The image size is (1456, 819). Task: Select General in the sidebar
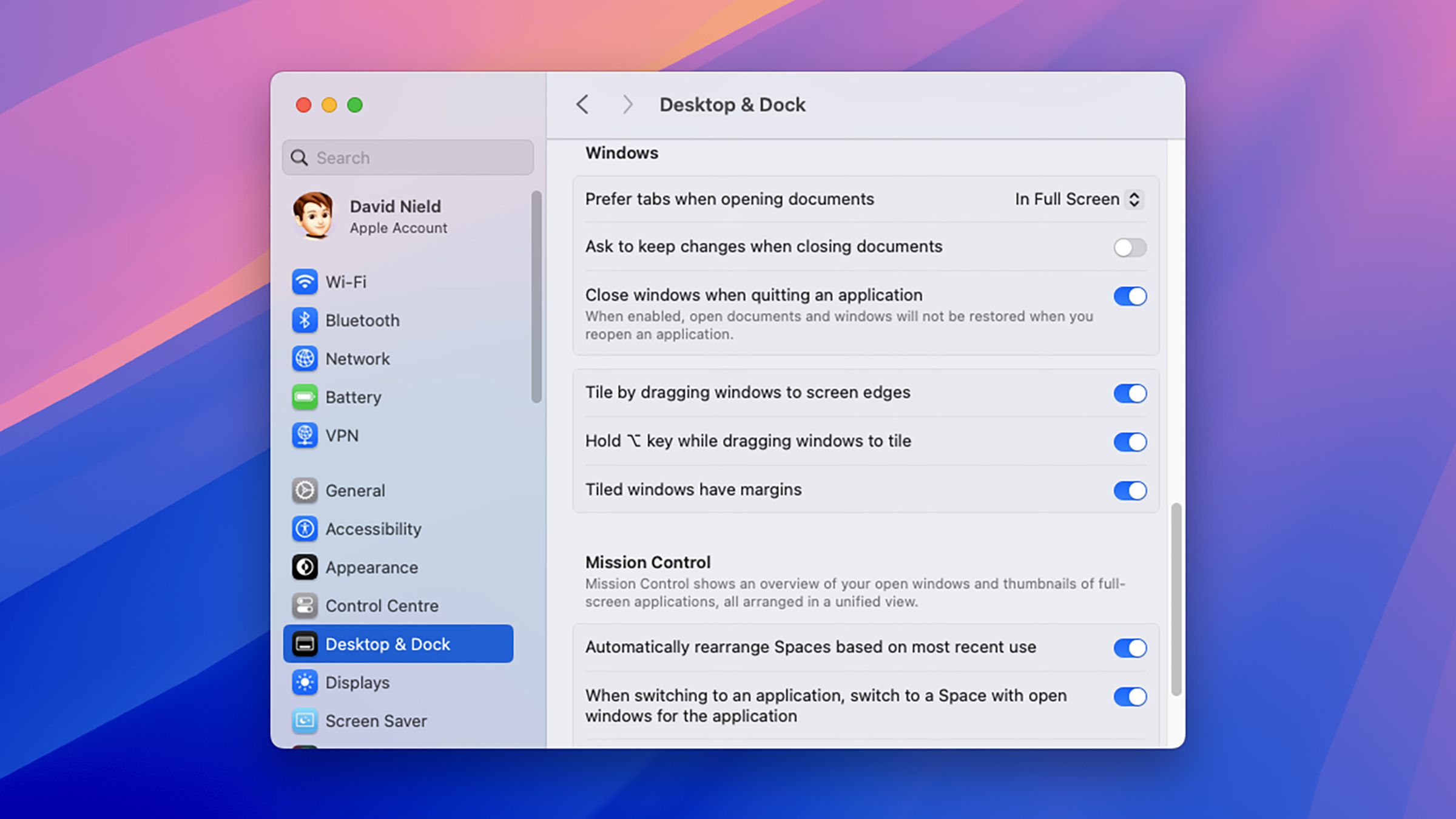pos(354,490)
